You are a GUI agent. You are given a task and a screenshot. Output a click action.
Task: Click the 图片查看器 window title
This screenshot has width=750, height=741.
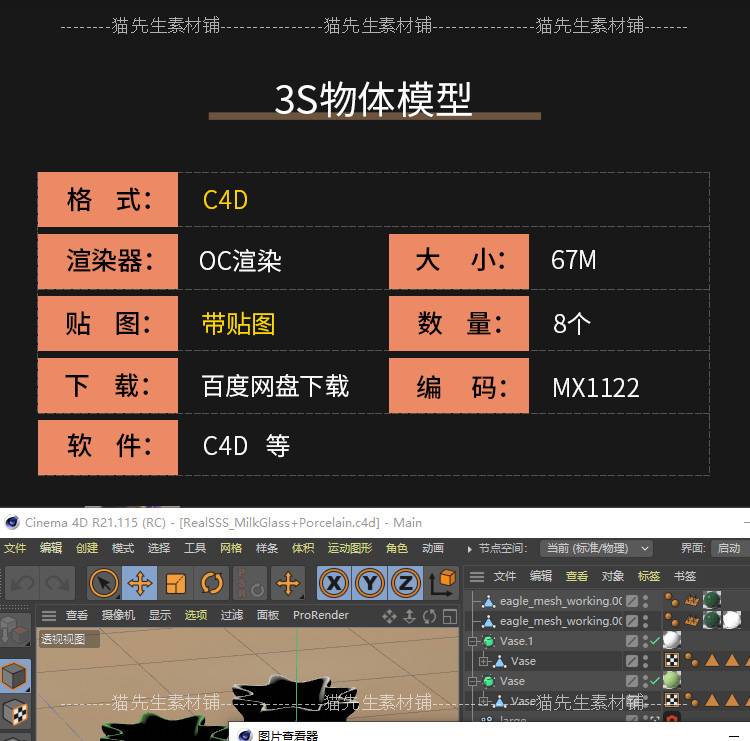(287, 735)
